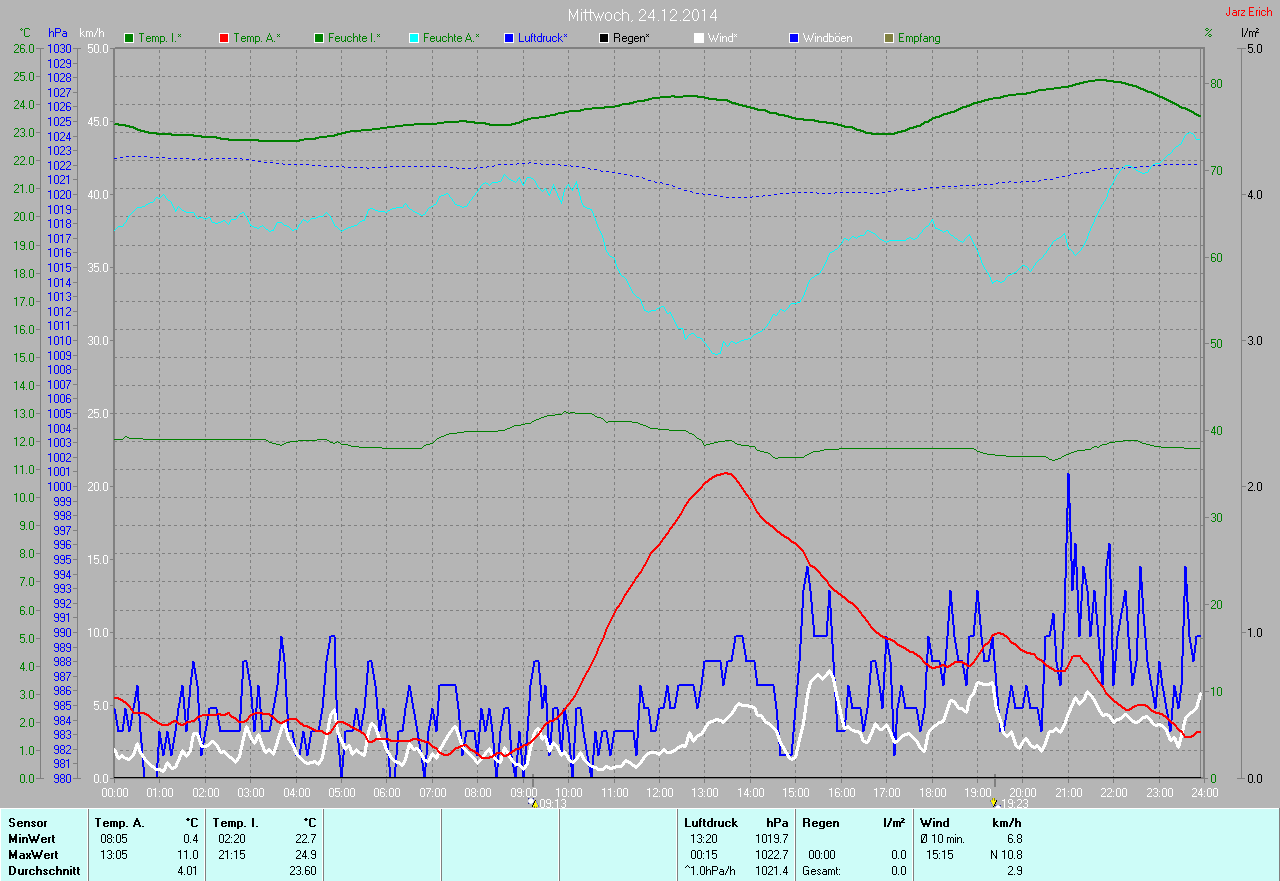This screenshot has width=1280, height=881.
Task: Click the red Temp. A. legend square
Action: [224, 38]
